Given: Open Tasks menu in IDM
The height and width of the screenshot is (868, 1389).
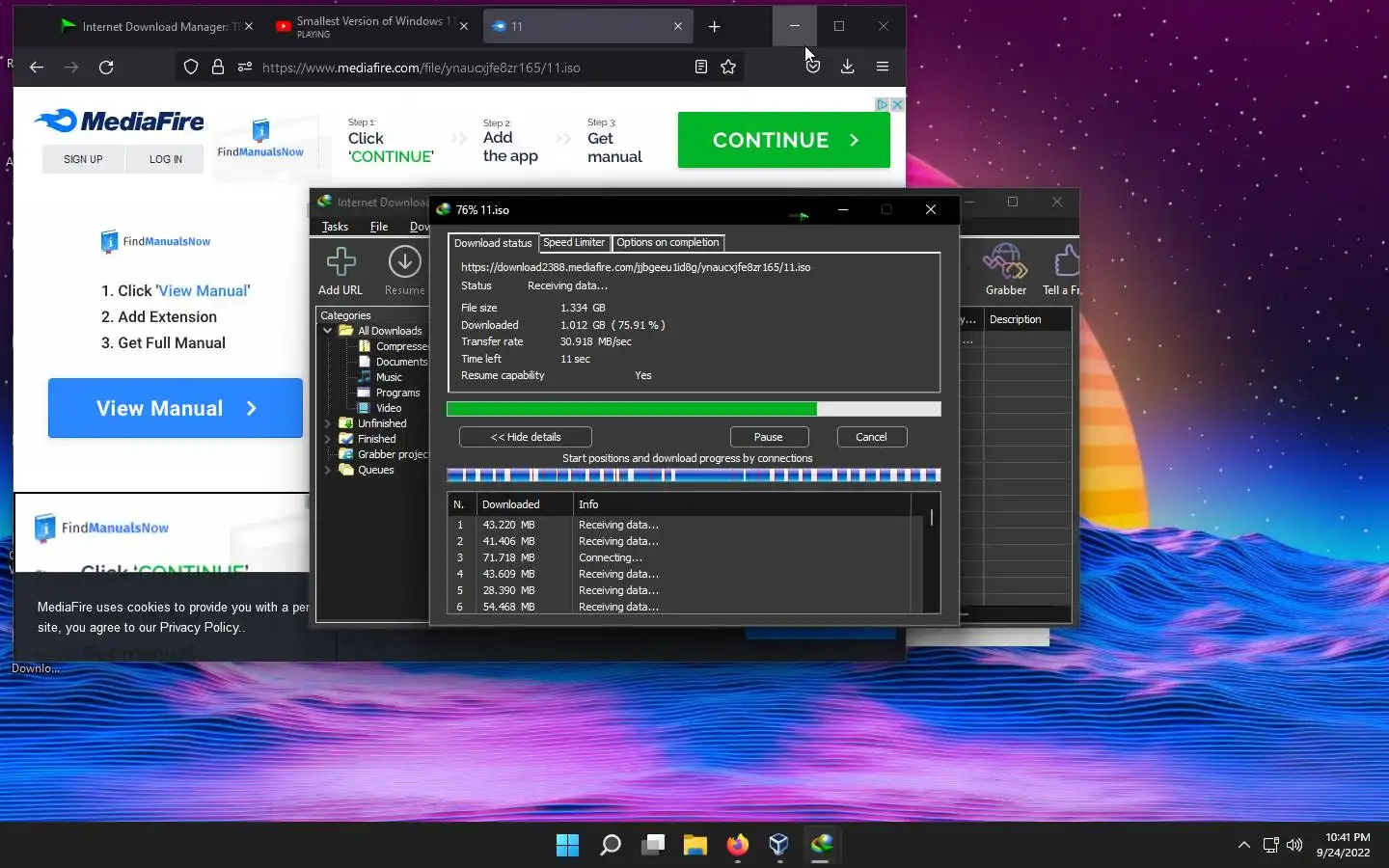Looking at the screenshot, I should (335, 227).
